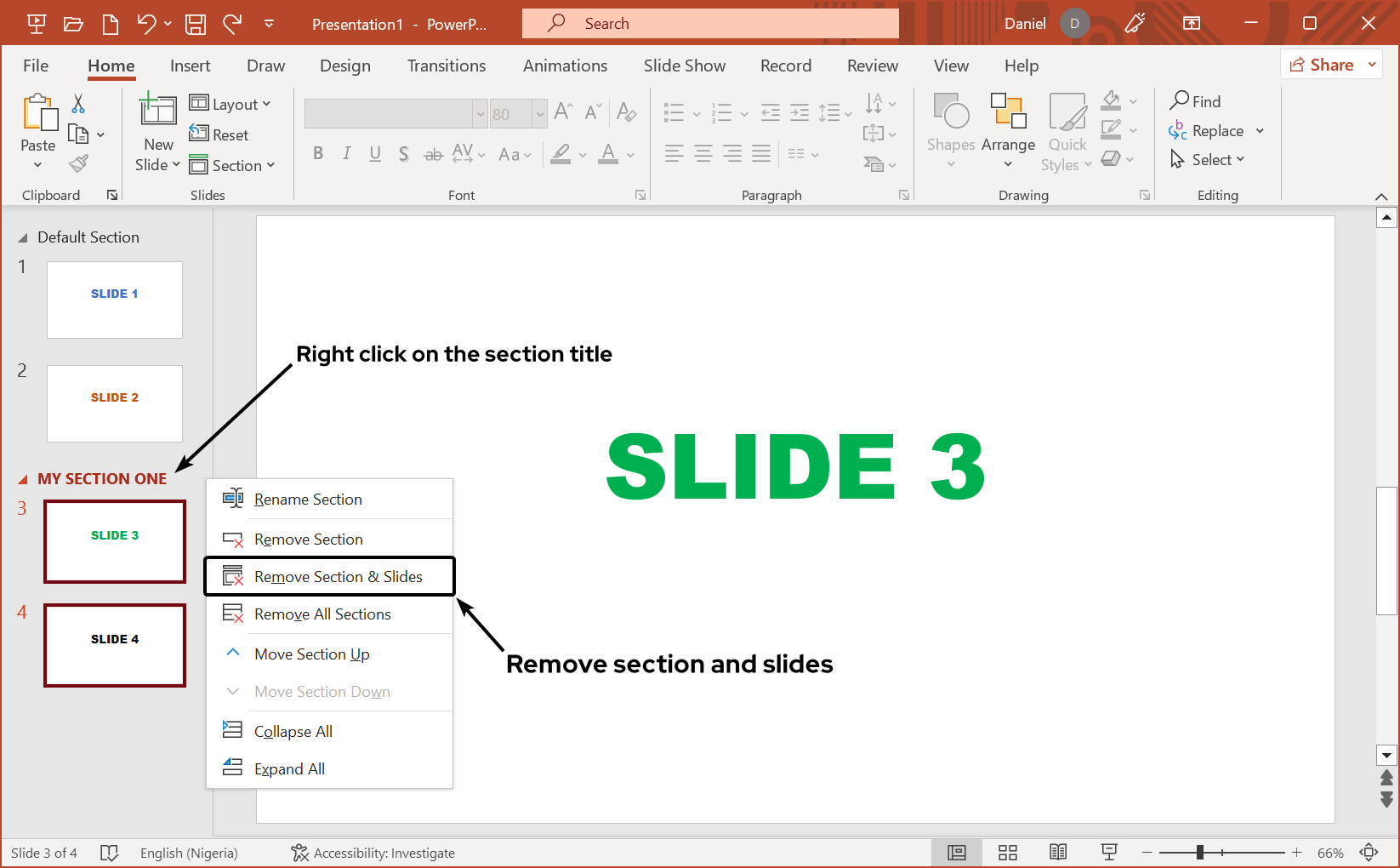Screen dimensions: 1400x868
Task: Switch to Slide Sorter view in status bar
Action: click(x=1007, y=852)
